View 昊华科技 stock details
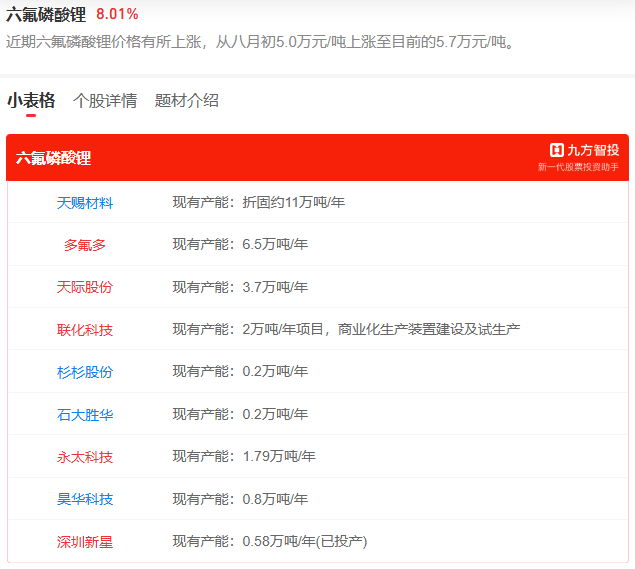Viewport: 635px width, 569px height. pyautogui.click(x=85, y=499)
